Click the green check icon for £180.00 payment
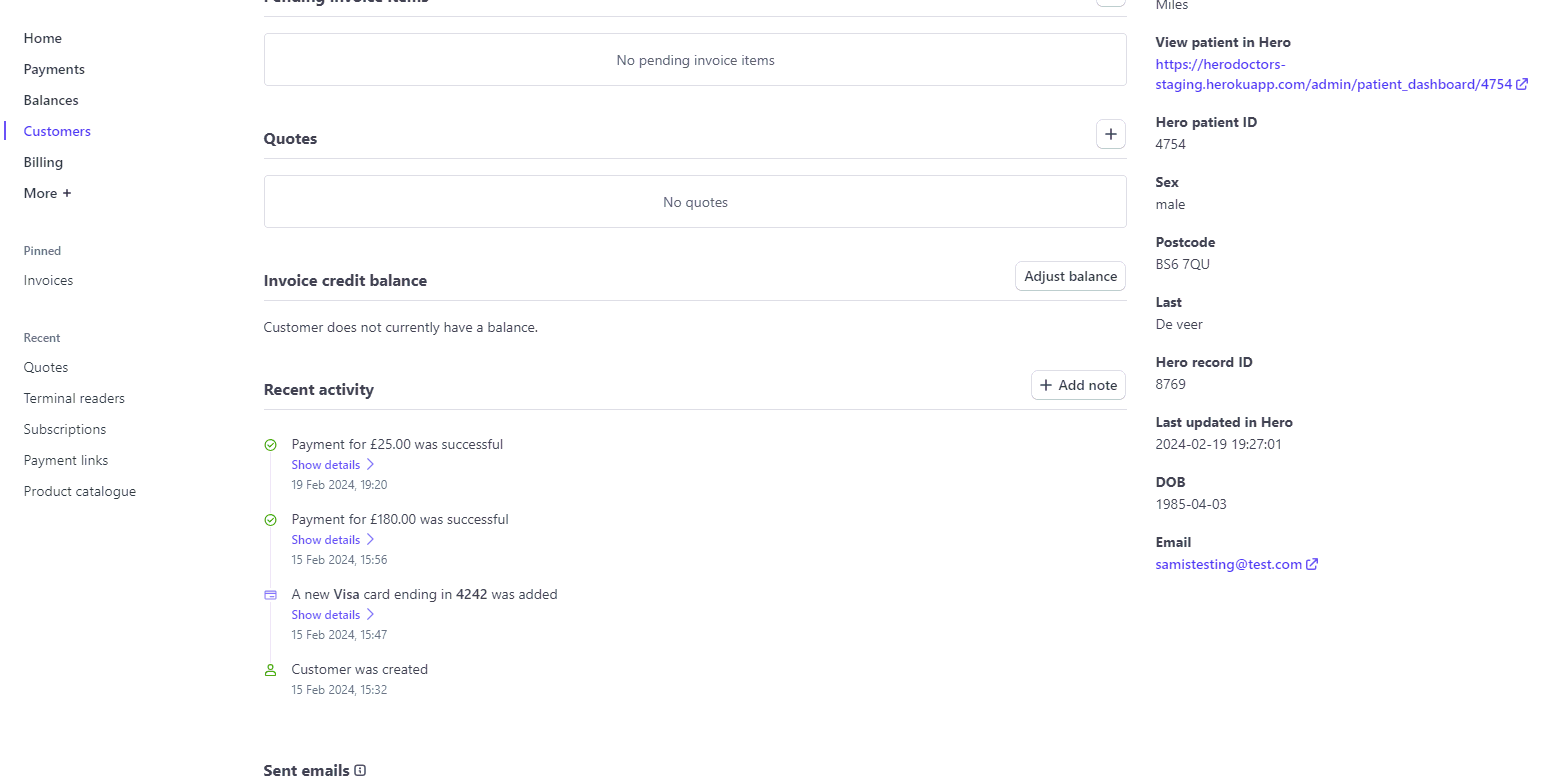Image resolution: width=1568 pixels, height=780 pixels. pos(270,520)
